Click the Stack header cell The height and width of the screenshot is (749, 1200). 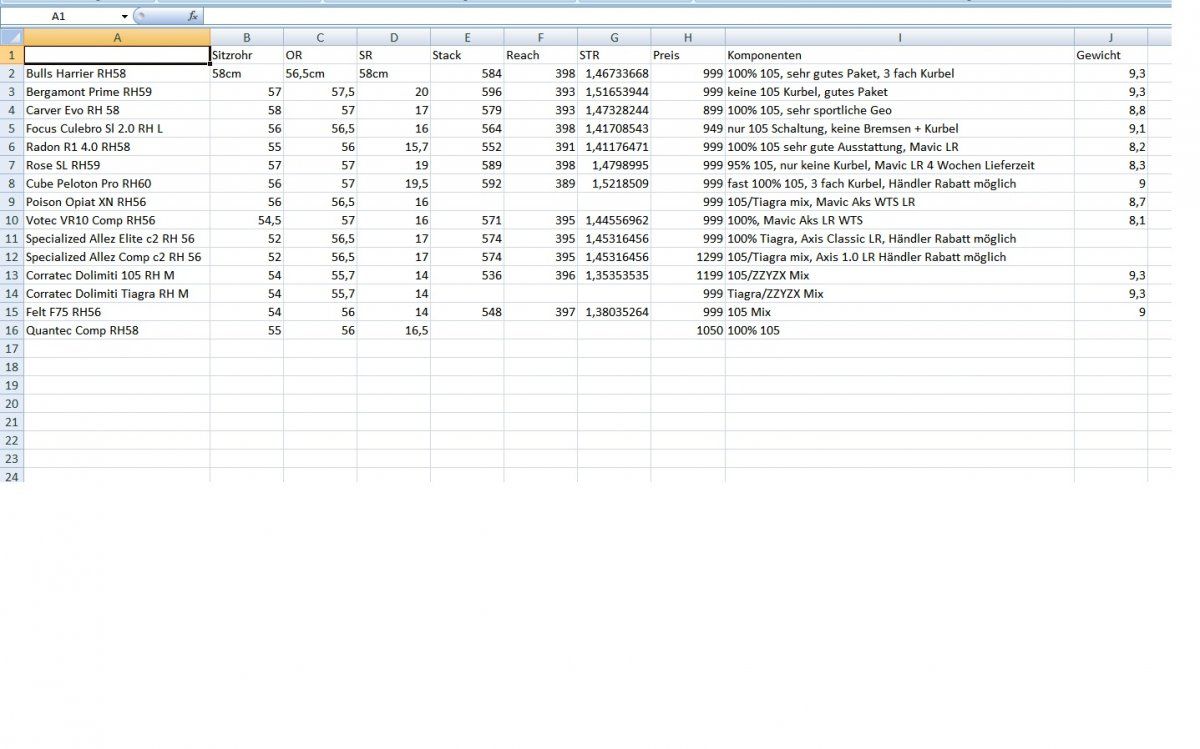[x=467, y=55]
